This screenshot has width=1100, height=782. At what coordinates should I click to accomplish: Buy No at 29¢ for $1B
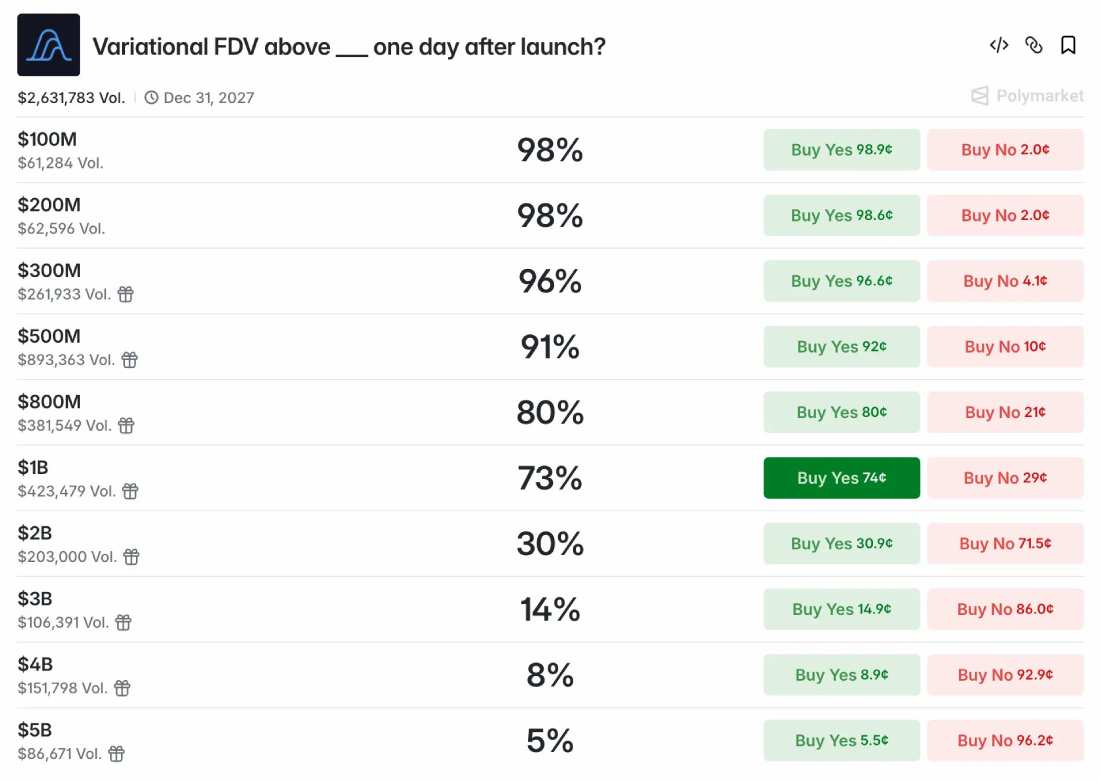point(1005,478)
